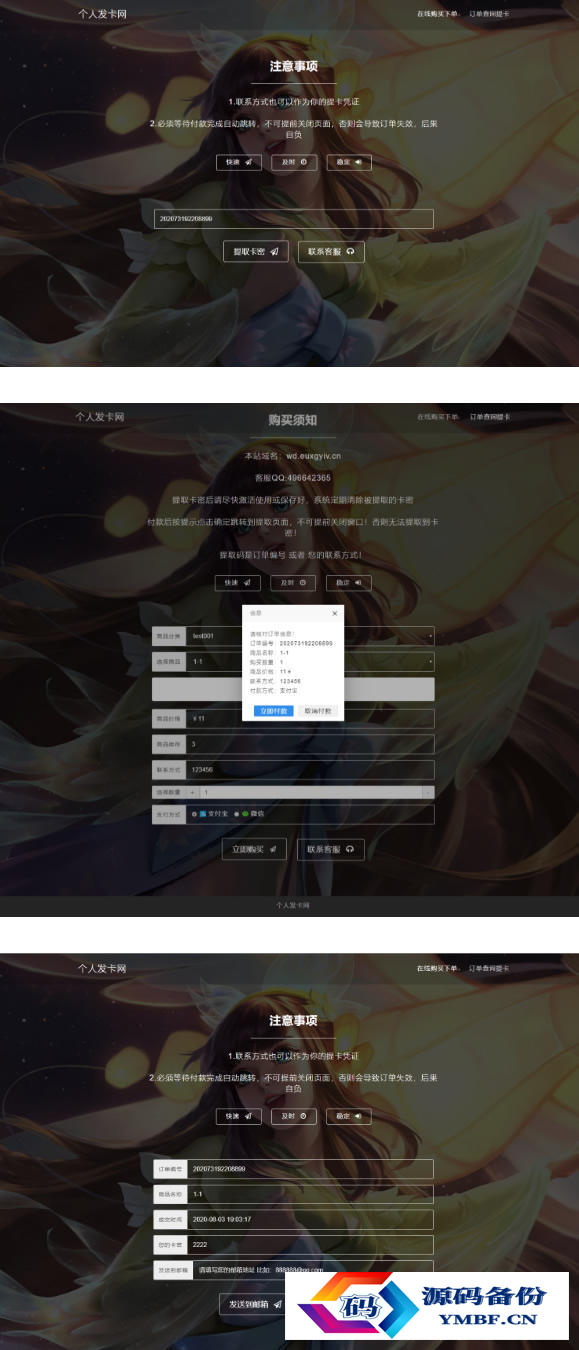Expand the 选择商品 dropdown showing 1-1

pyautogui.click(x=310, y=661)
